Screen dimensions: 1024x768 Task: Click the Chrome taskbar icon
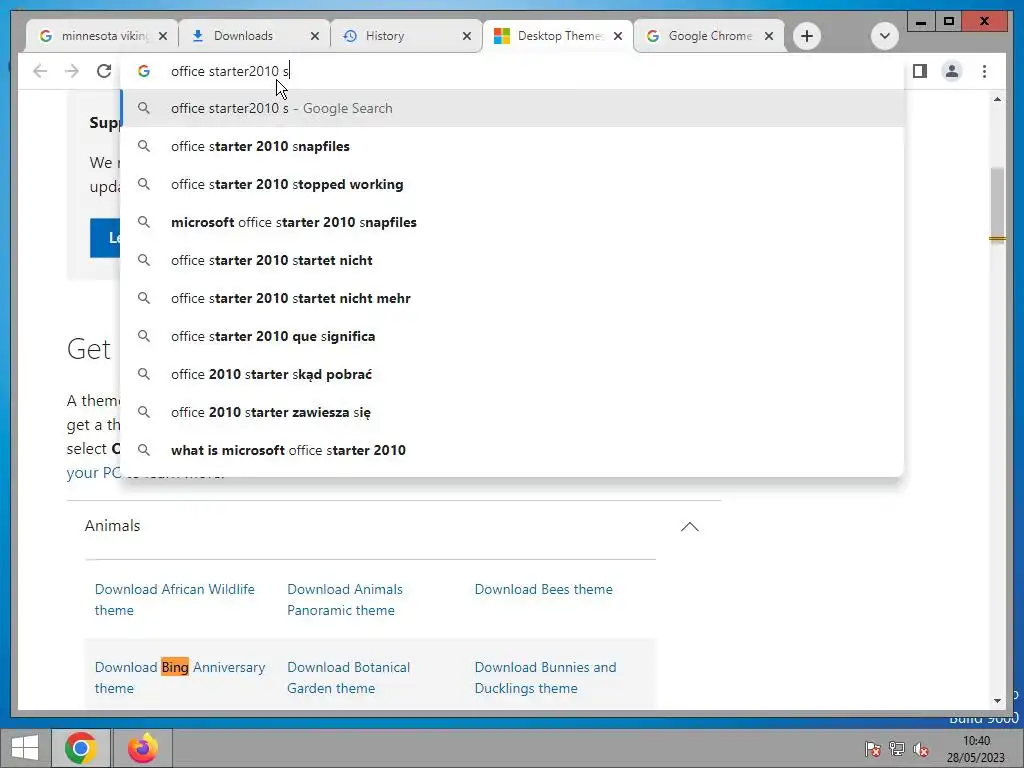point(80,748)
